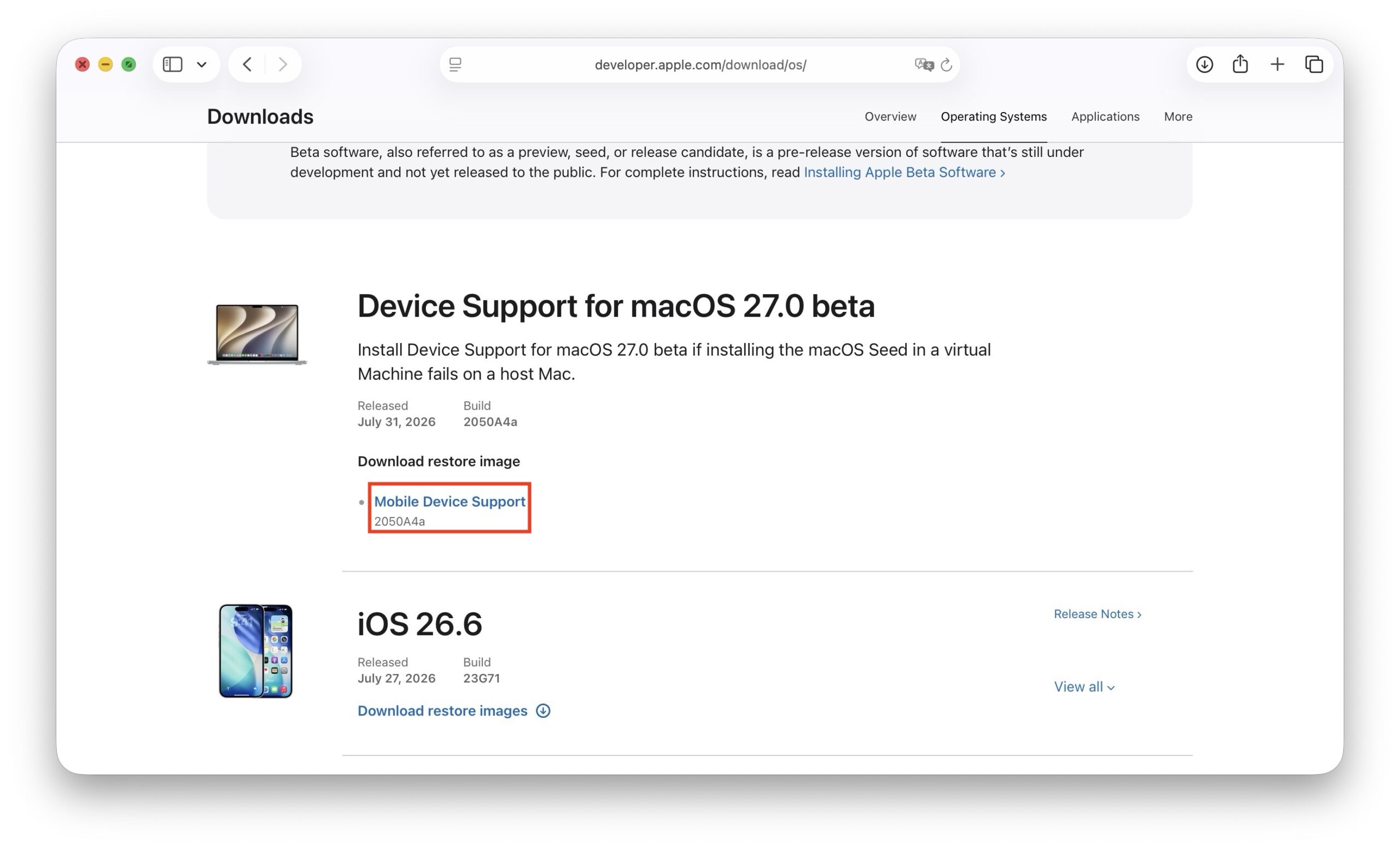Open the page reader menu icon in address bar
Image resolution: width=1400 pixels, height=849 pixels.
point(455,65)
